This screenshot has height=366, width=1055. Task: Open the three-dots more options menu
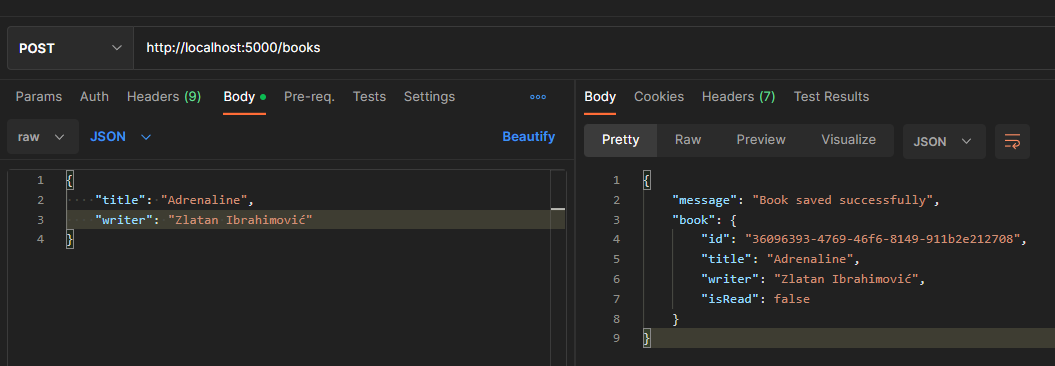click(x=538, y=97)
